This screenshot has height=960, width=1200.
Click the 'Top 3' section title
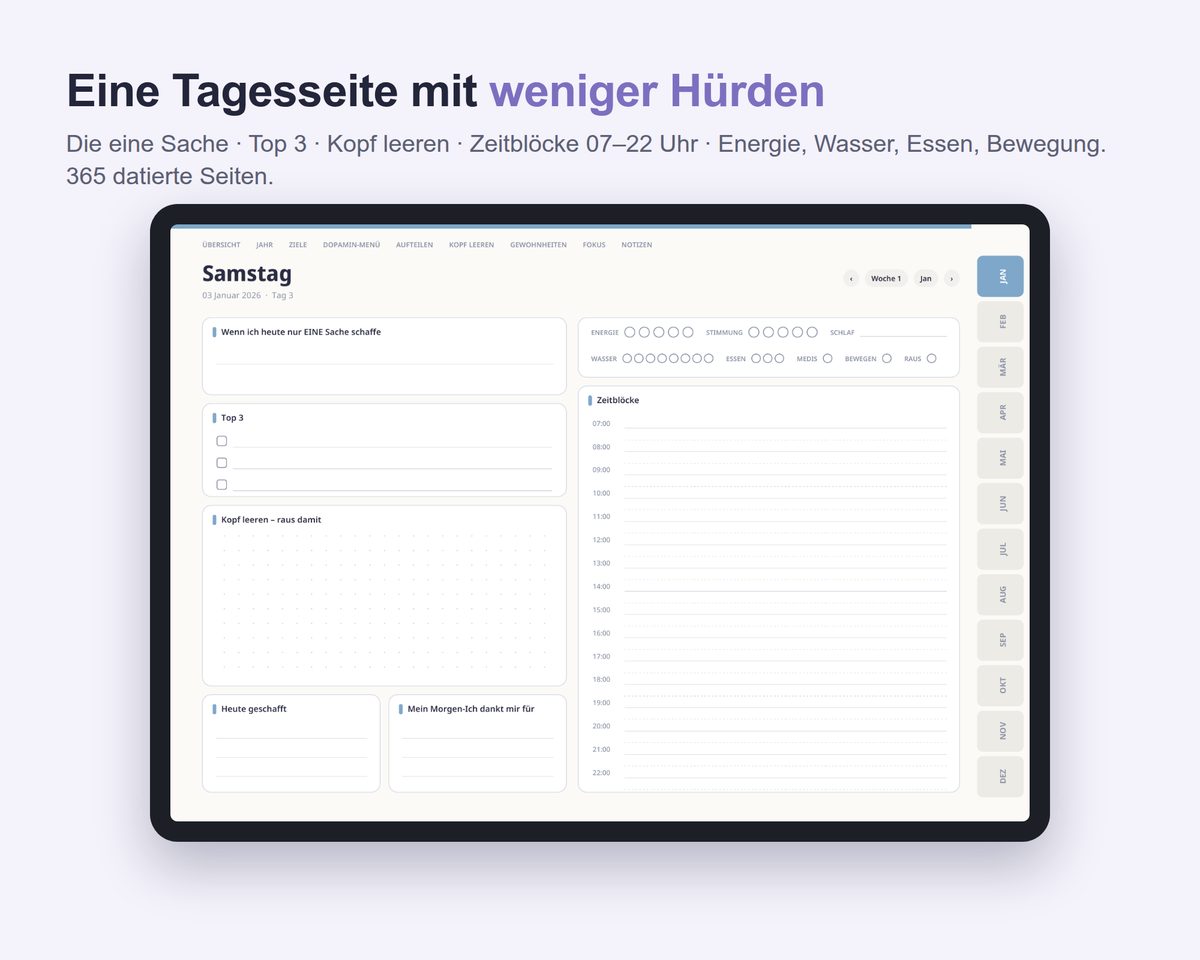click(232, 418)
